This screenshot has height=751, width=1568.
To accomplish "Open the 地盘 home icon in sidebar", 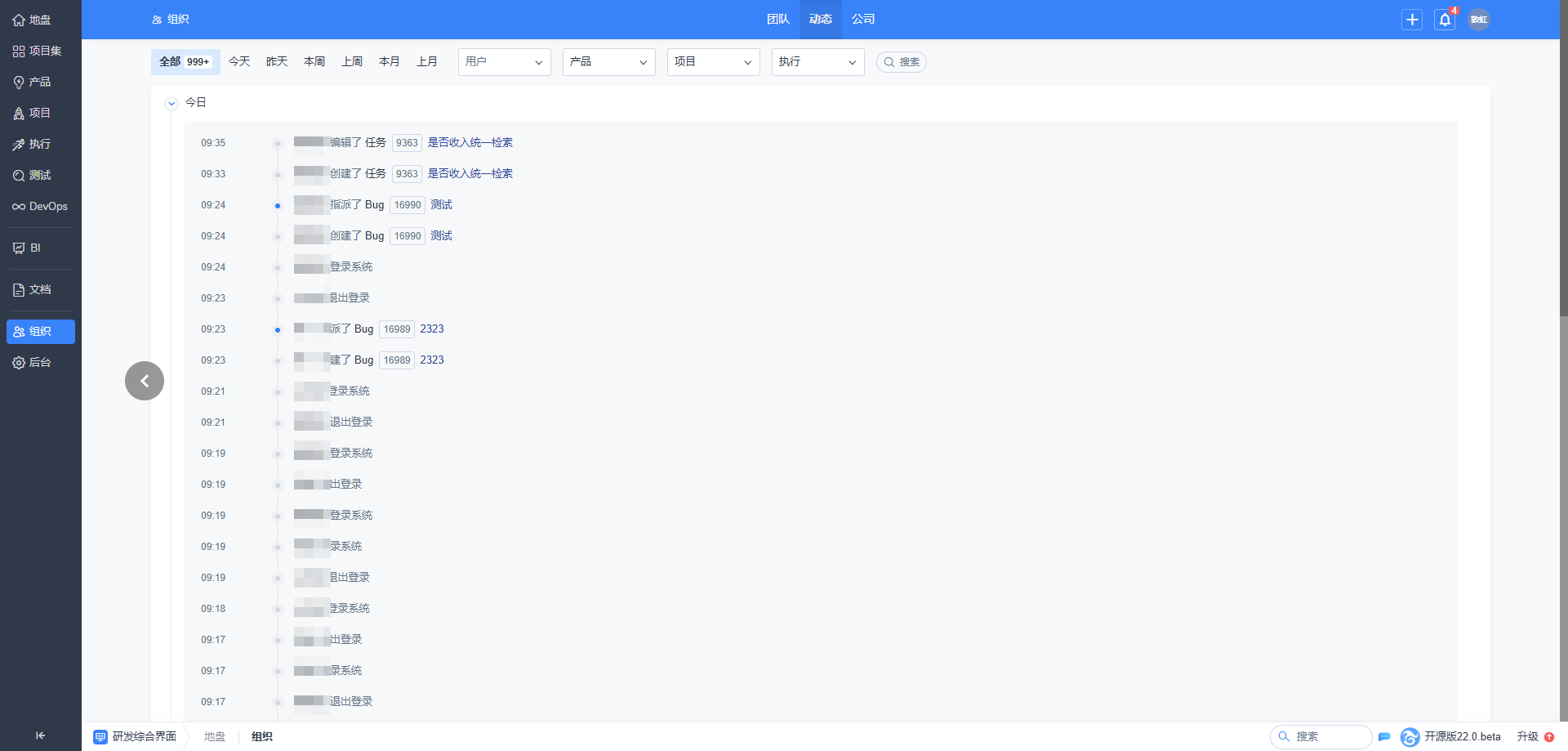I will pos(19,20).
